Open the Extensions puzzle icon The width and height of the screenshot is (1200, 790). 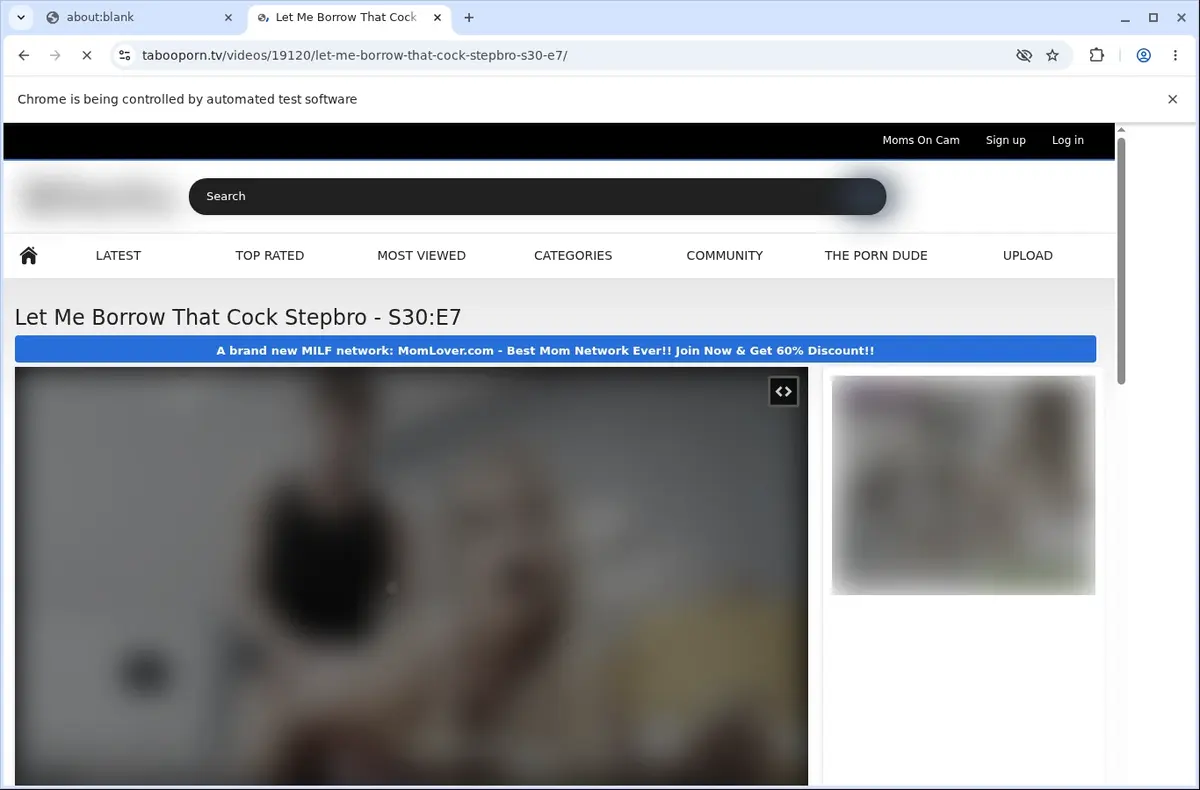tap(1097, 56)
